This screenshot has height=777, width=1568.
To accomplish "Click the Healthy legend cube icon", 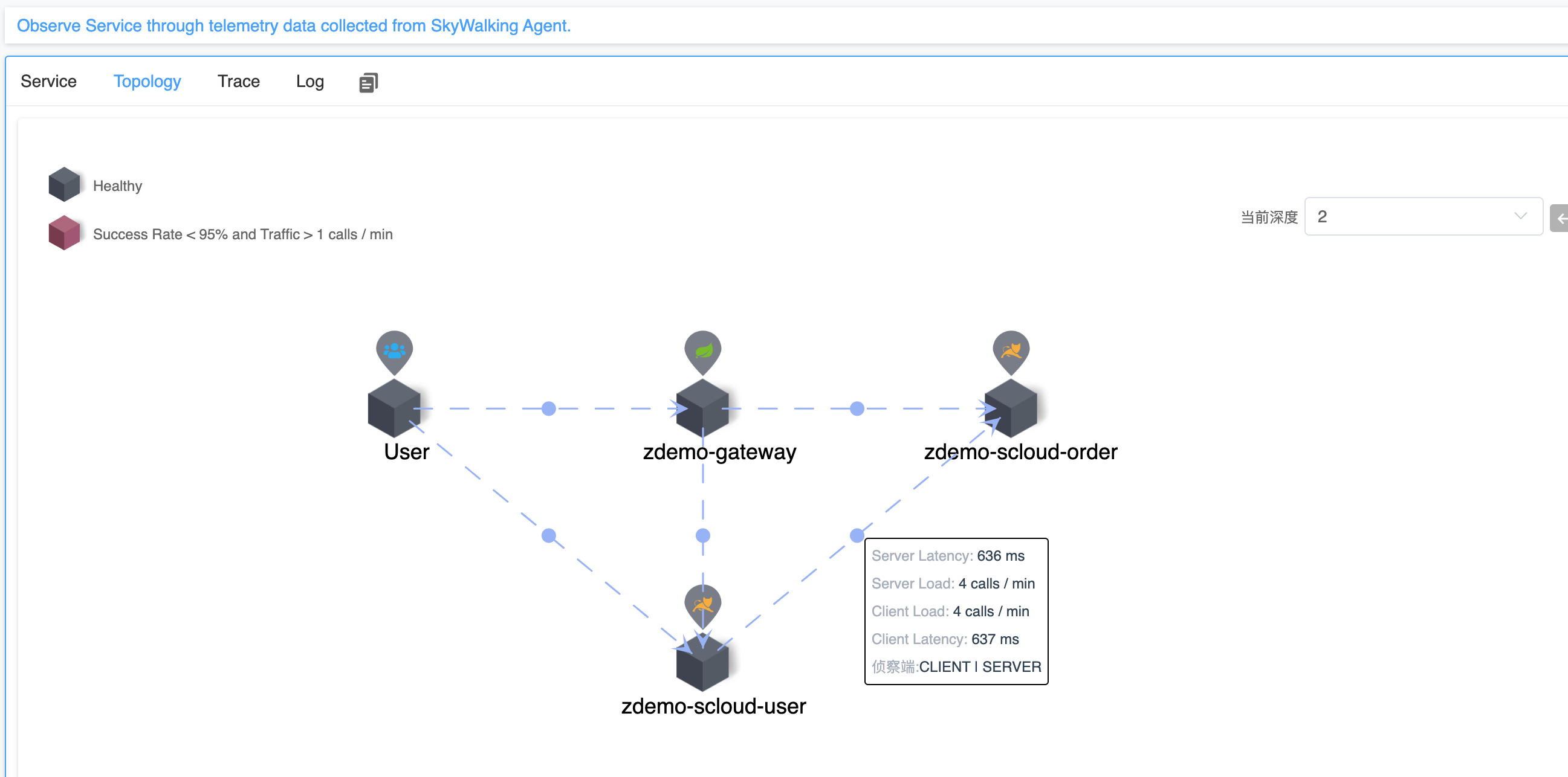I will coord(64,184).
